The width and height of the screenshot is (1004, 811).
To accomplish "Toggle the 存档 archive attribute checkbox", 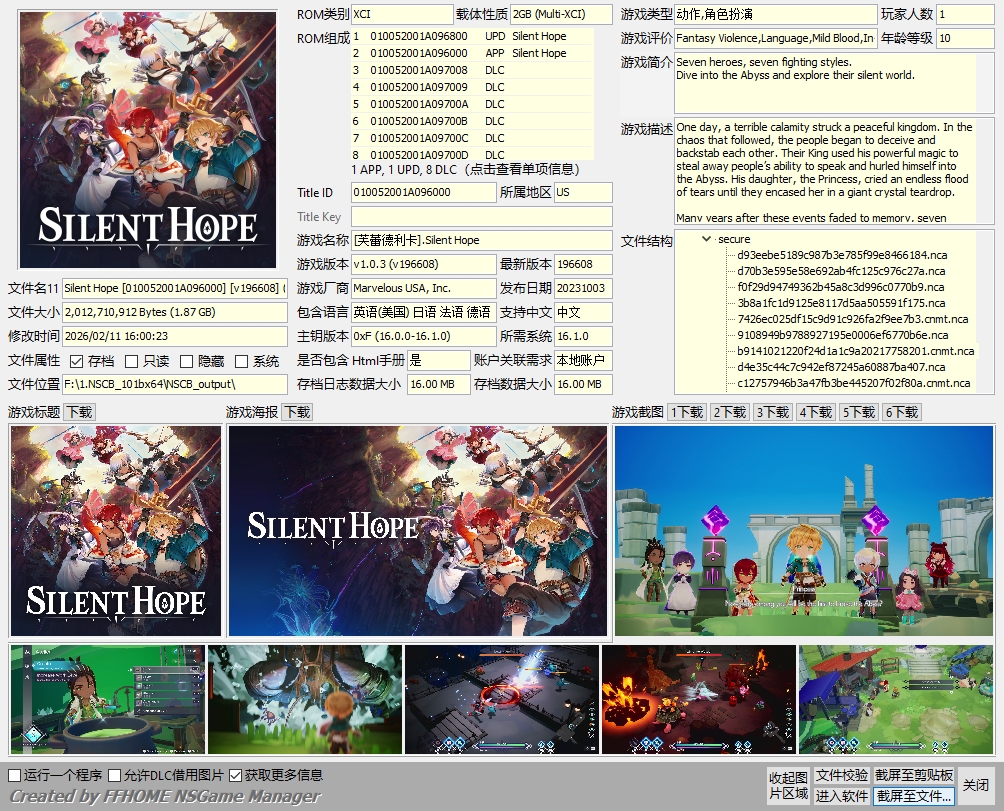I will pos(76,361).
